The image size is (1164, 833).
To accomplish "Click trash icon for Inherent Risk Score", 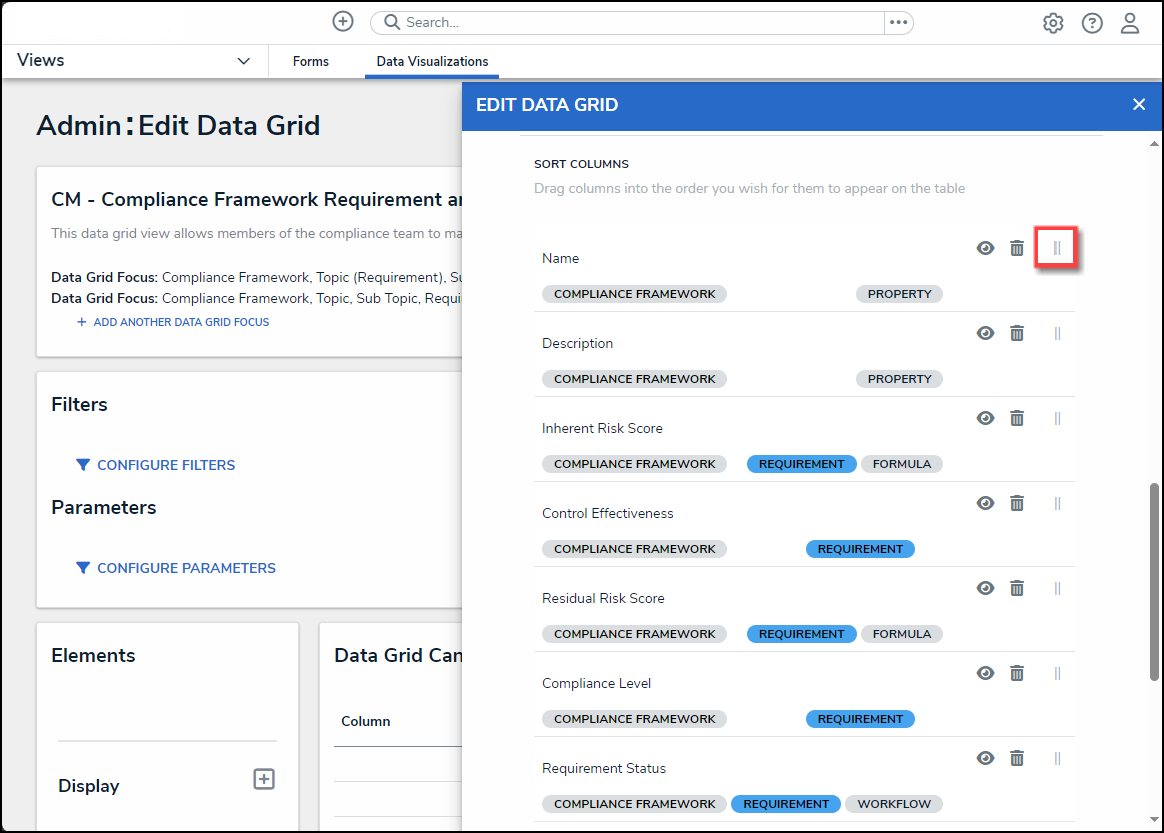I will (x=1017, y=418).
